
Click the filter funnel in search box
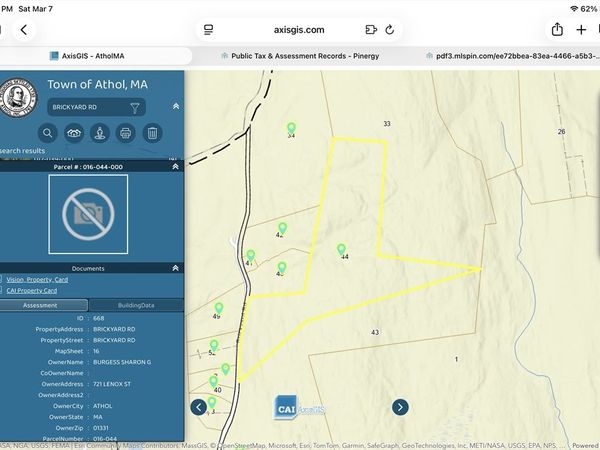[135, 106]
